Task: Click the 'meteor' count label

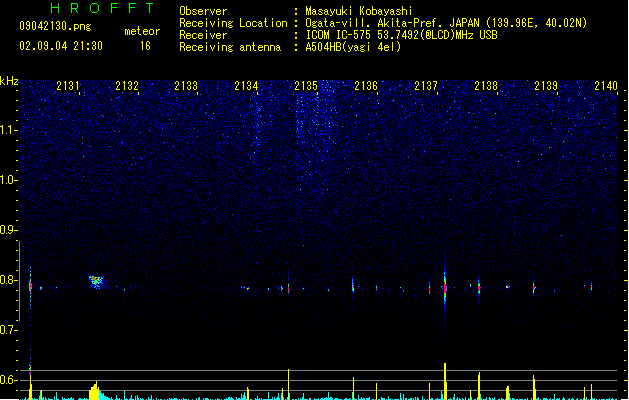Action: (x=142, y=31)
